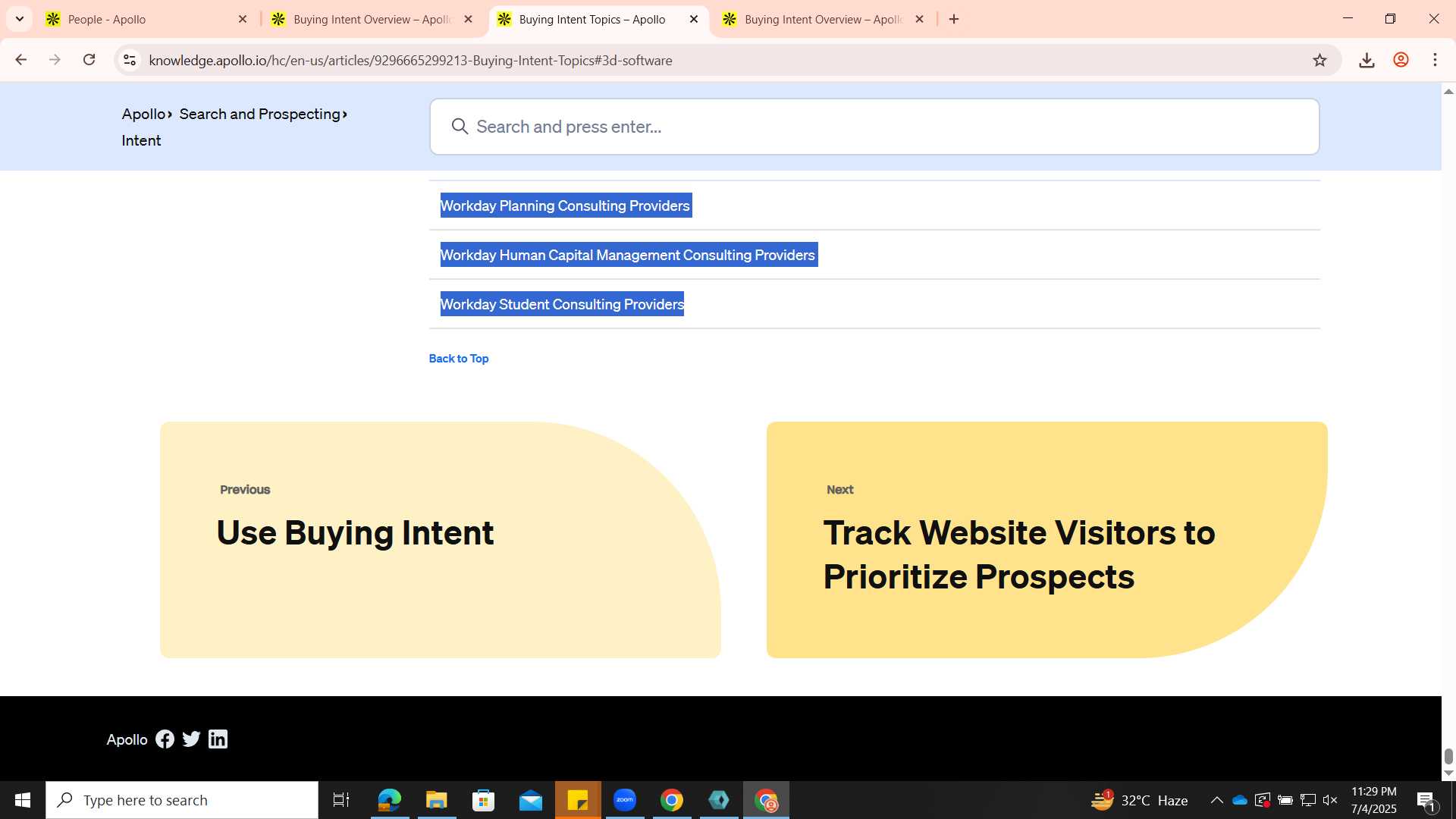This screenshot has height=819, width=1456.
Task: Open the Chrome downloads icon
Action: click(1367, 60)
